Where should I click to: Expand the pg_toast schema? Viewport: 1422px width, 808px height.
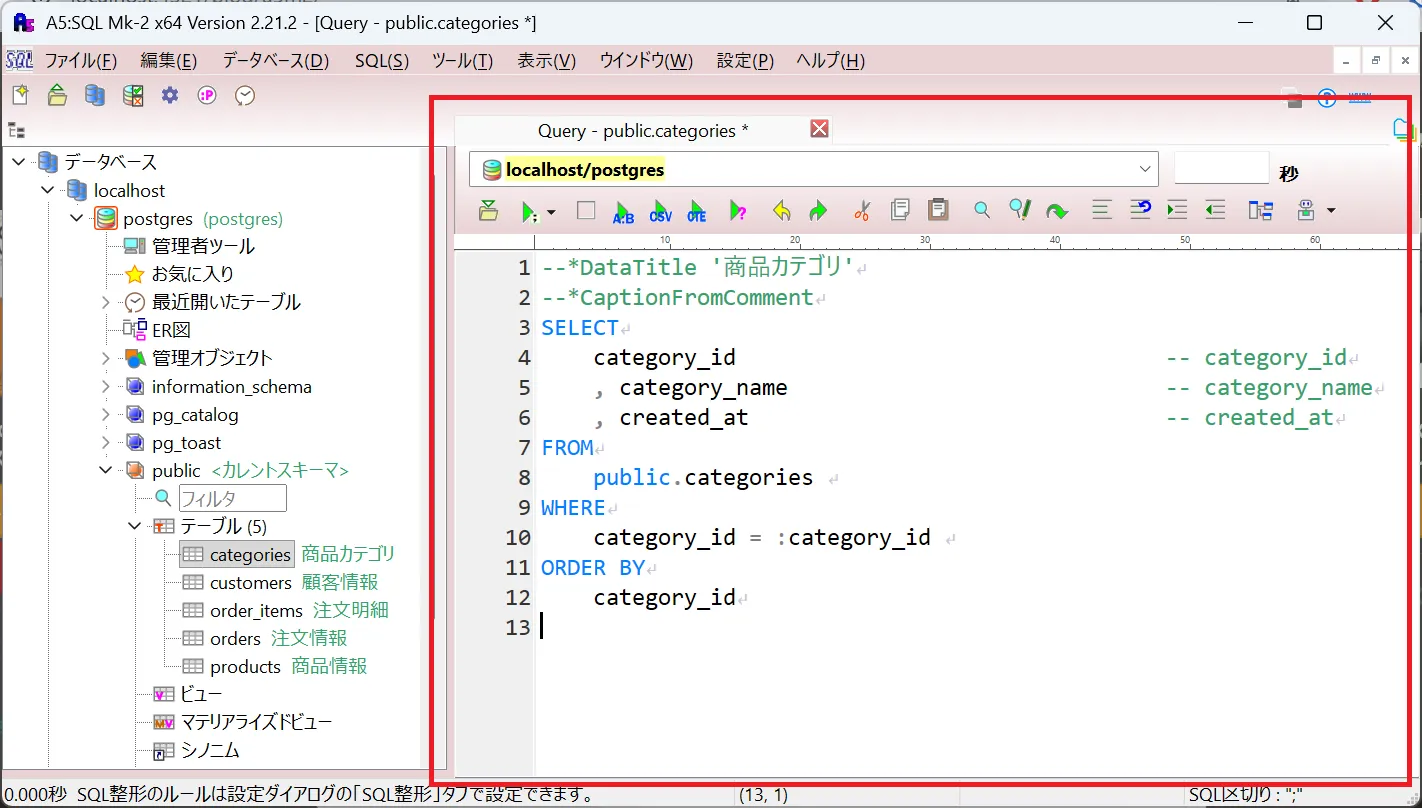pyautogui.click(x=106, y=442)
